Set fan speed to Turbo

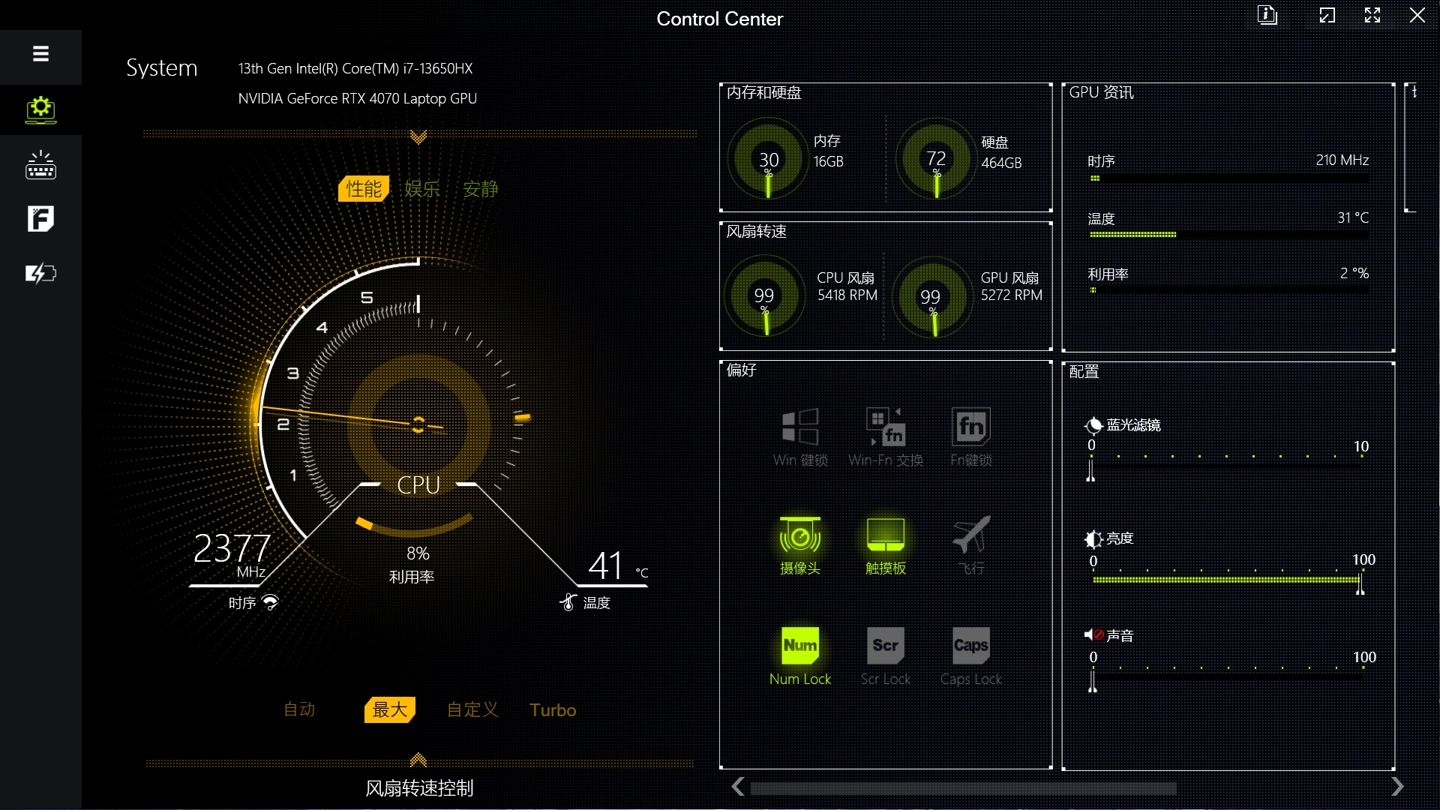(x=552, y=710)
